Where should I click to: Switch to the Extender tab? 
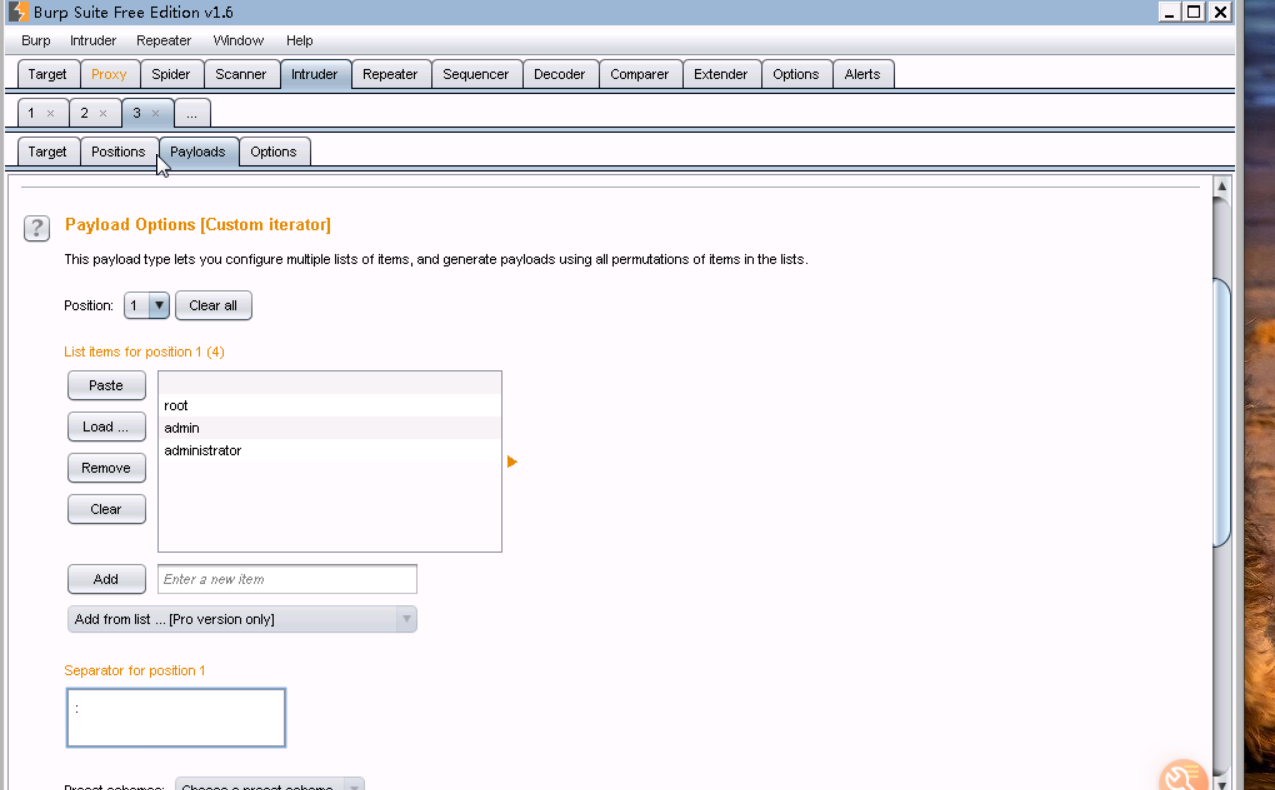[x=721, y=74]
